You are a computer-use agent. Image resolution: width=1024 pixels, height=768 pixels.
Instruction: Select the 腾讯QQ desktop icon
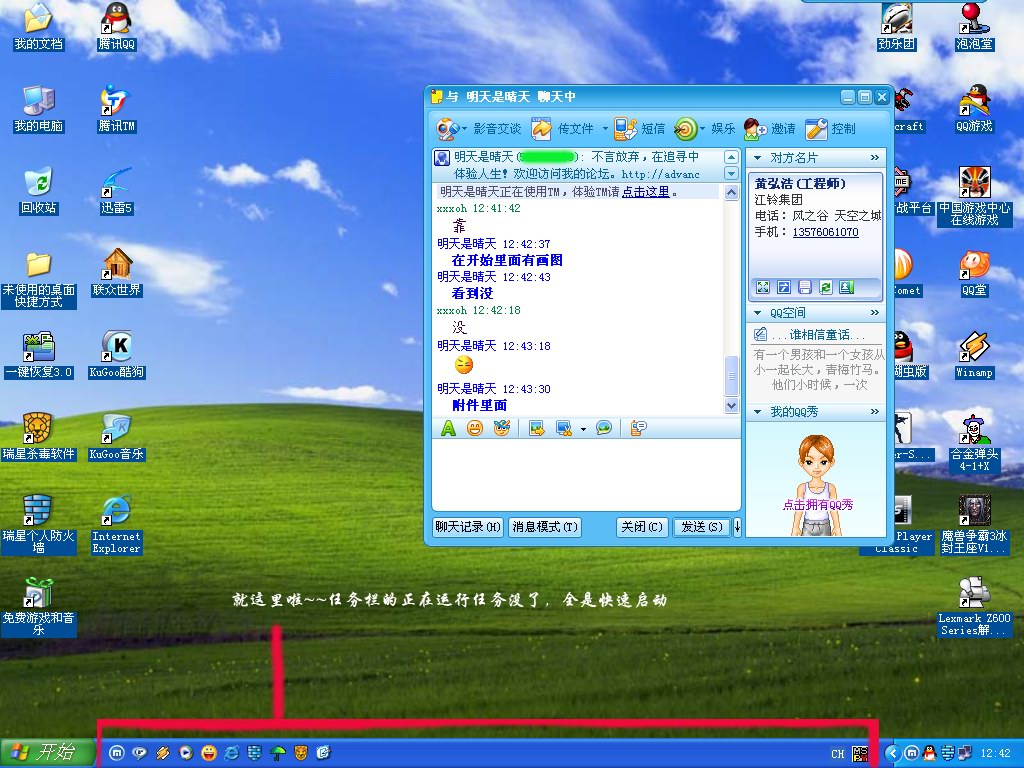pyautogui.click(x=117, y=27)
